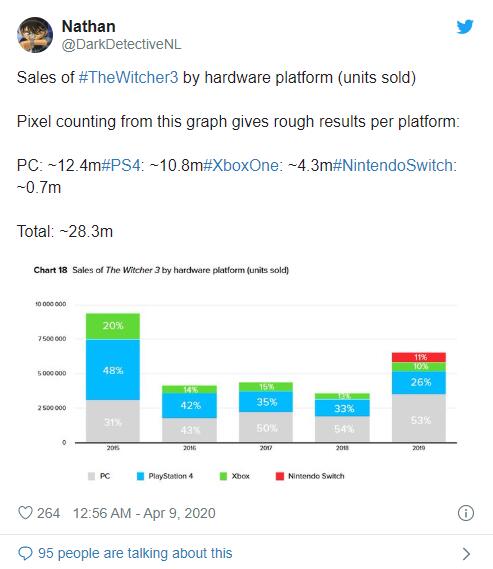This screenshot has height=569, width=493.
Task: Open the #XboxOne hashtag link
Action: point(241,165)
